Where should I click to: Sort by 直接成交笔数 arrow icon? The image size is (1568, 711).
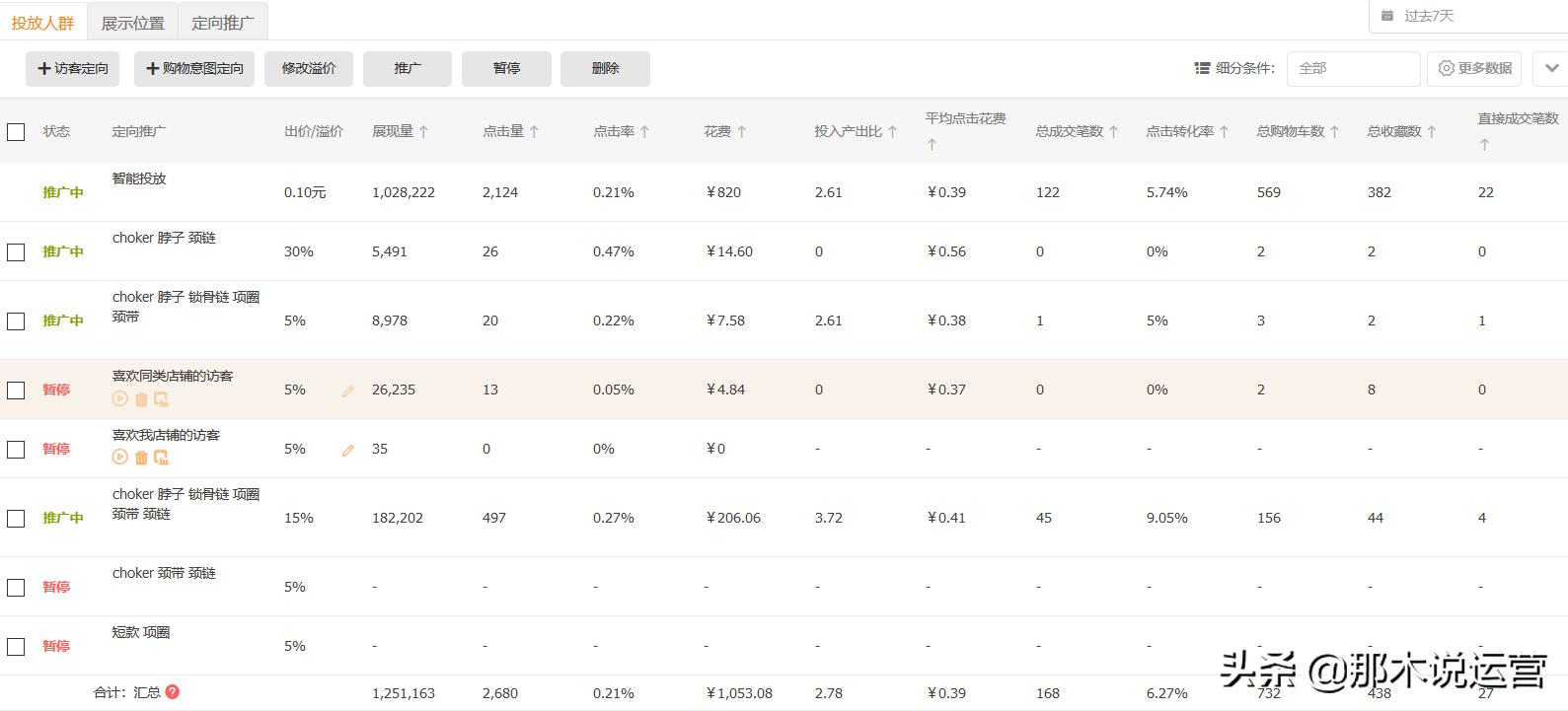point(1483,144)
